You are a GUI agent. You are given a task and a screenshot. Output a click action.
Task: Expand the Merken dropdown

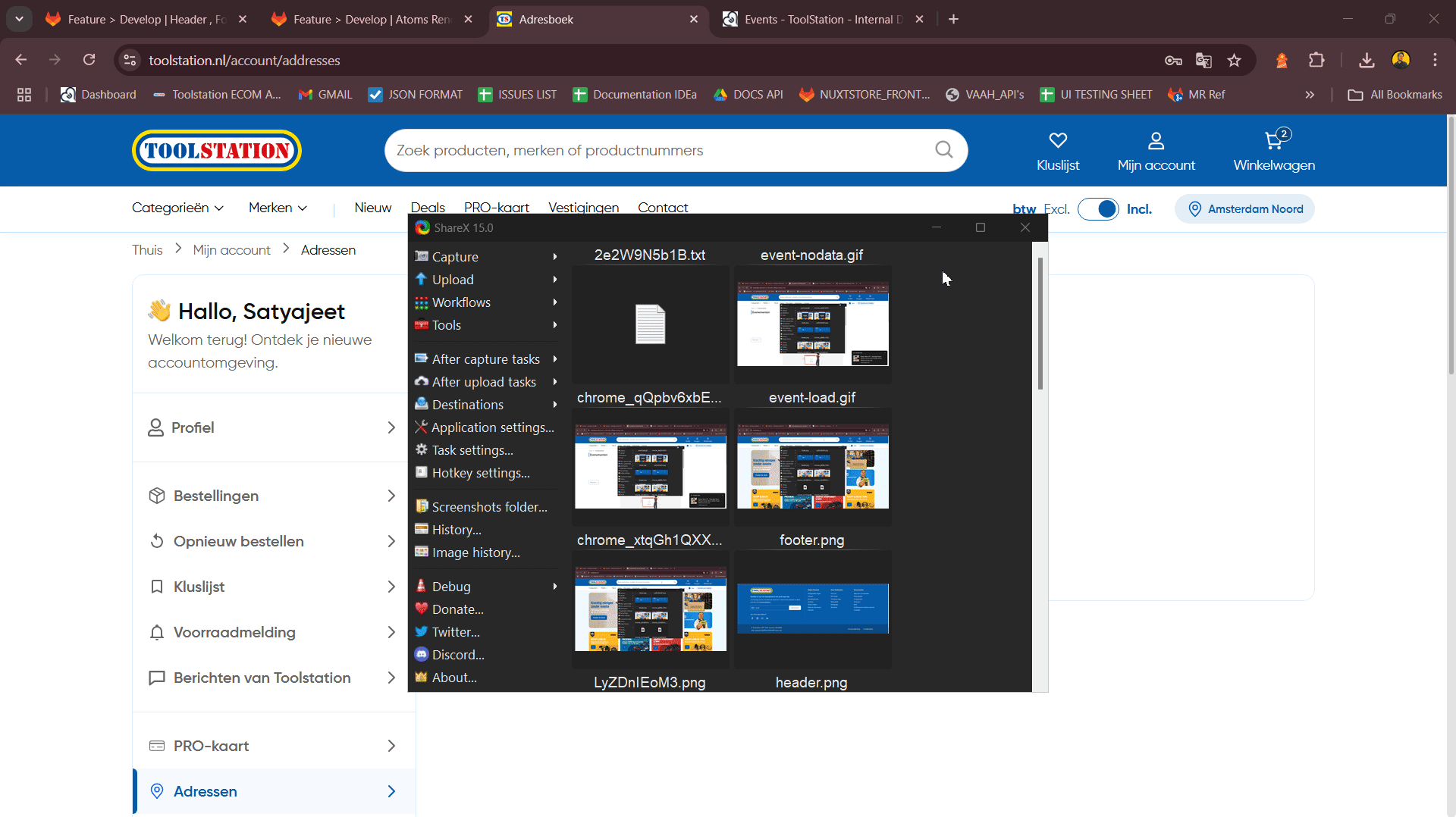[x=278, y=208]
